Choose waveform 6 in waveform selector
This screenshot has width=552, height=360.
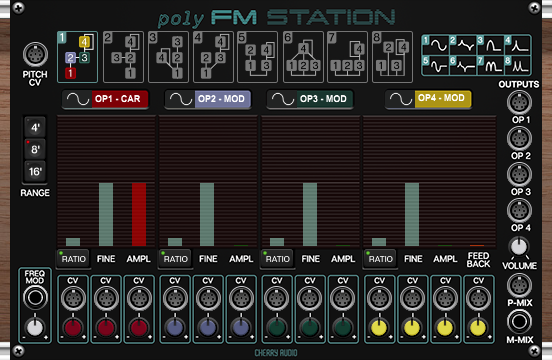point(463,65)
